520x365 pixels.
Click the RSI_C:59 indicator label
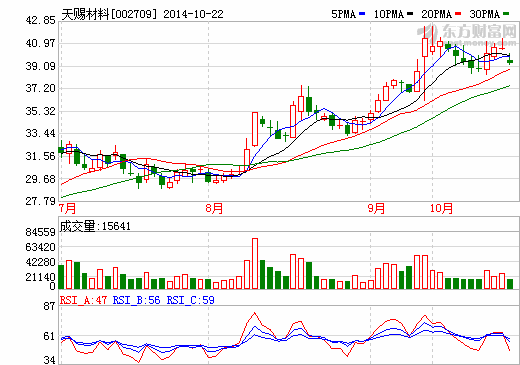(x=190, y=300)
